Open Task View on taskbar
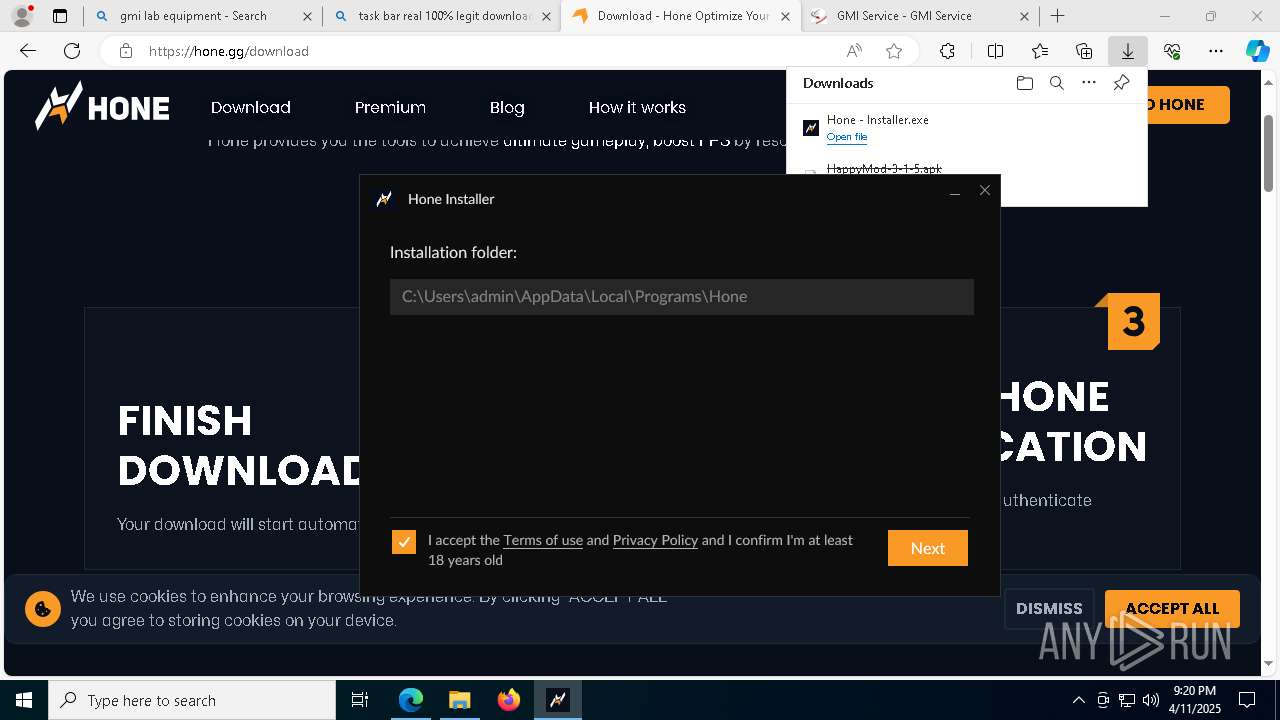 tap(360, 700)
